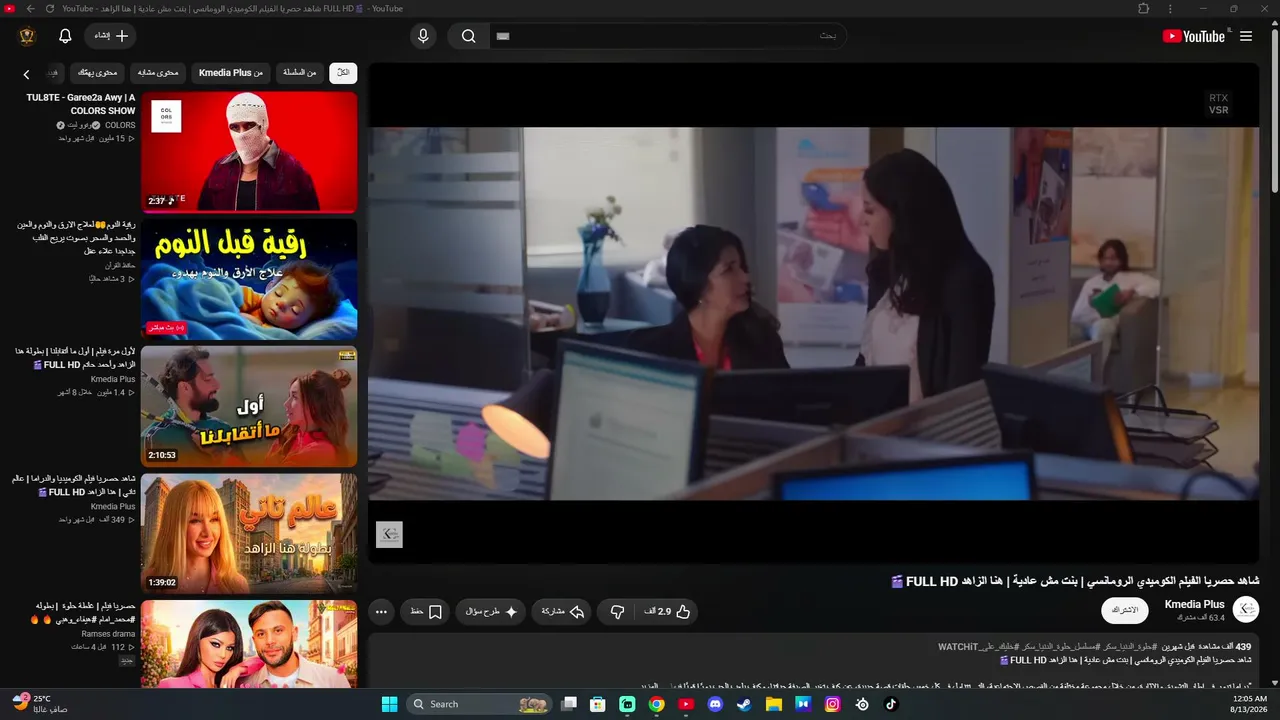Open the three-dot more actions menu

381,611
